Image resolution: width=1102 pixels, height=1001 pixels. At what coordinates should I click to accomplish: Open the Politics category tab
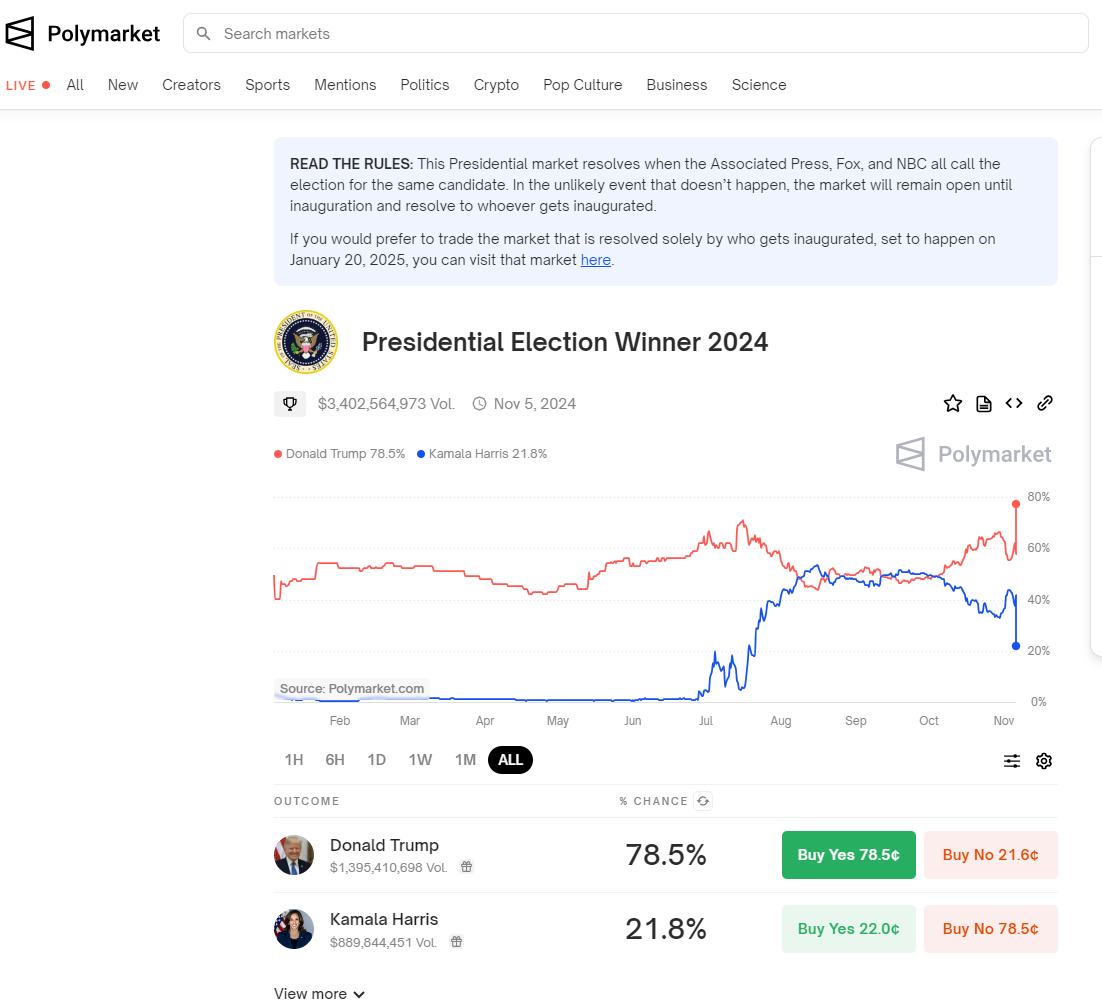tap(425, 85)
